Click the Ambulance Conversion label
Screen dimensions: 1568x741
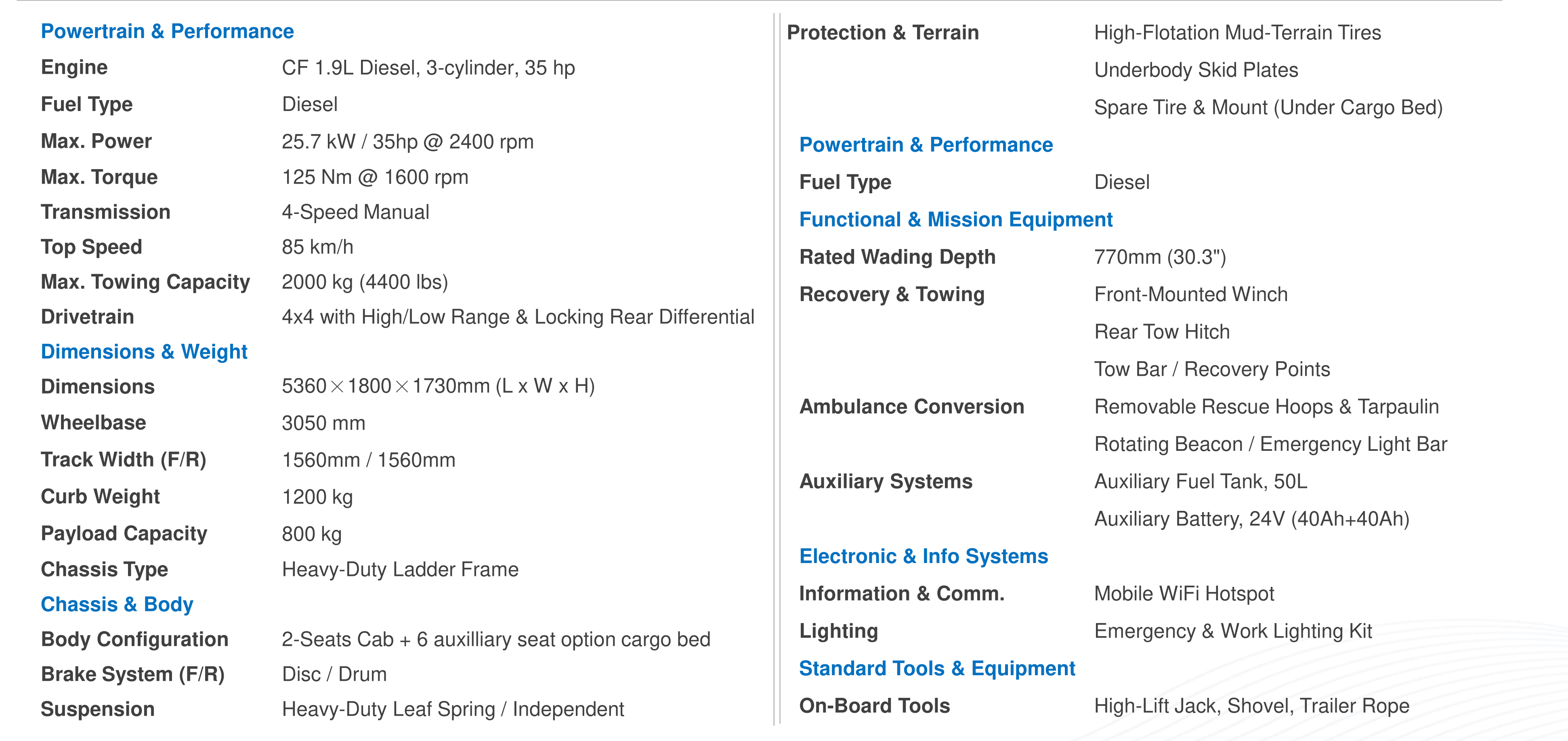911,406
